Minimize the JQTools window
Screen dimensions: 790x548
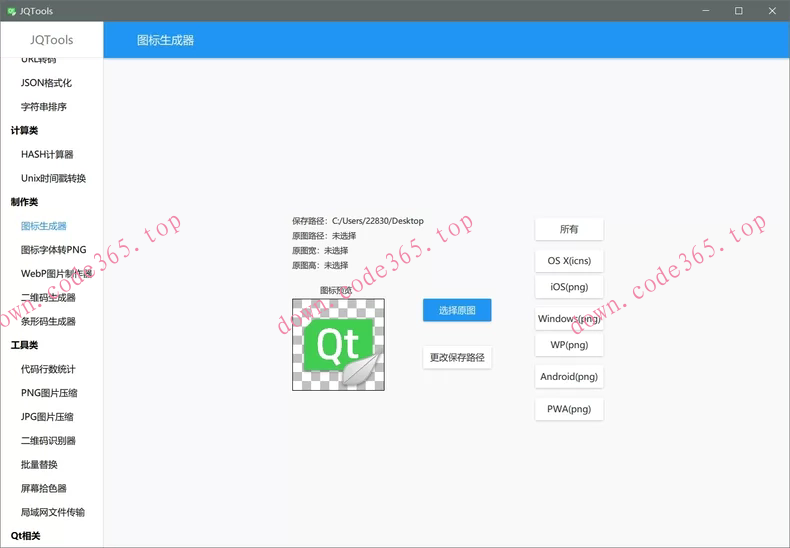705,11
